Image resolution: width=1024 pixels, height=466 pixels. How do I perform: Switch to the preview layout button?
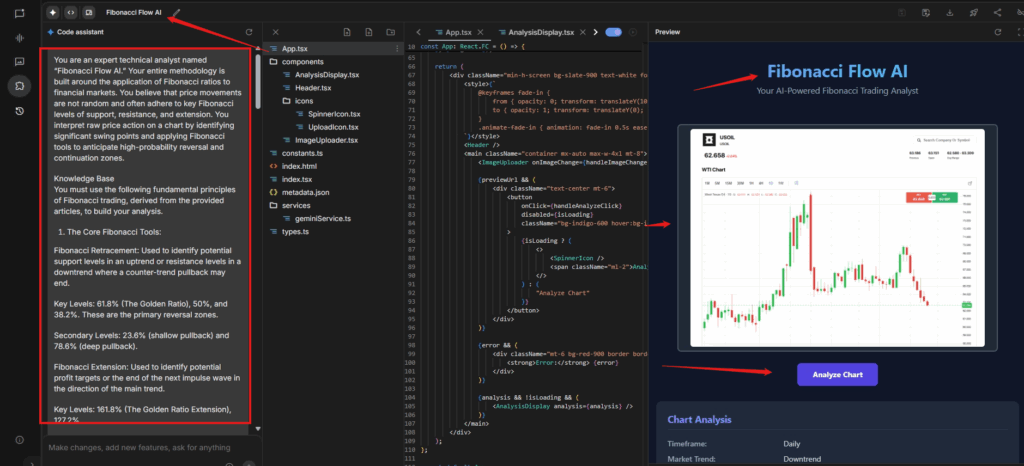coord(88,12)
